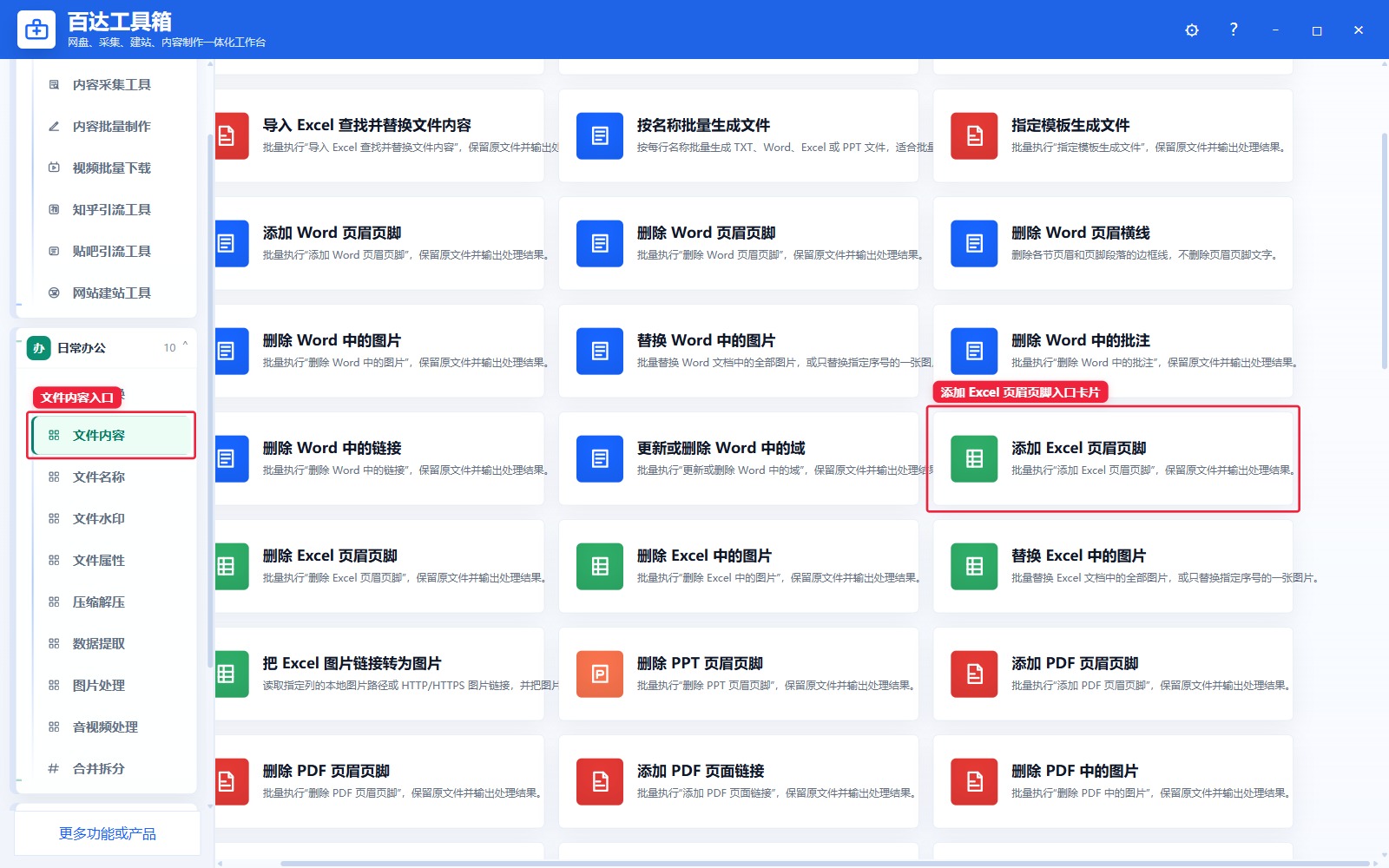
Task: Click the 删除 Word 页眉页脚 title
Action: pos(707,233)
